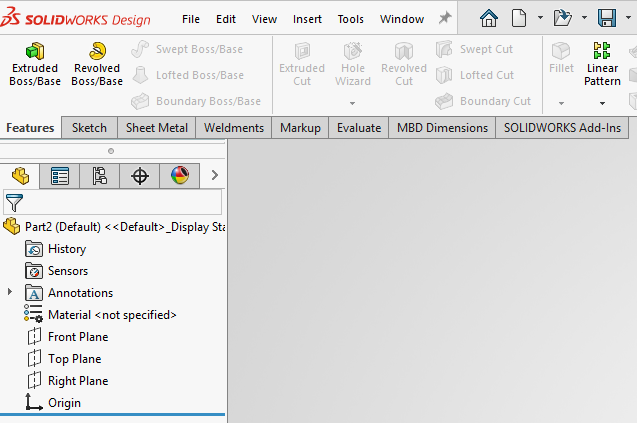Click the Open document icon

click(563, 18)
